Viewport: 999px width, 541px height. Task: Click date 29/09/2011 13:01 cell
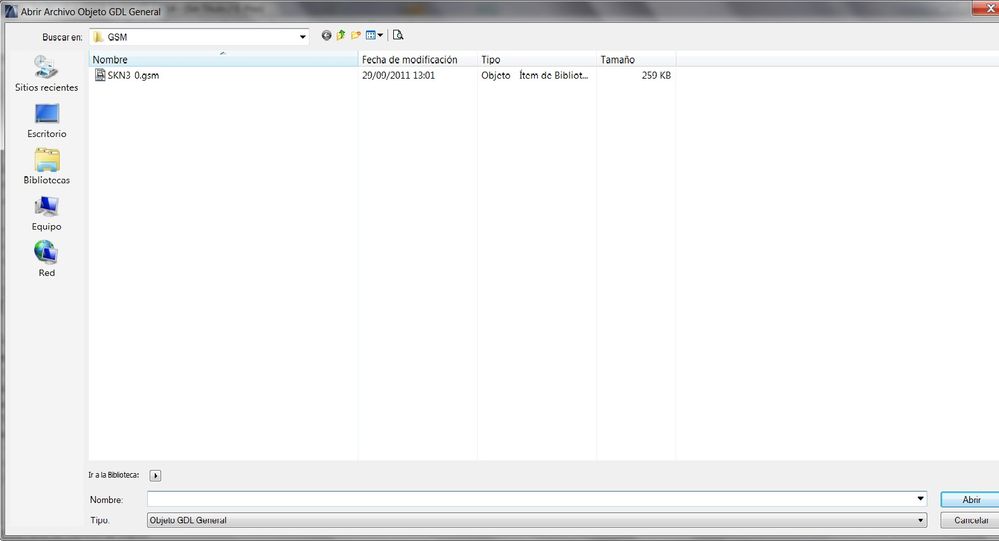click(x=398, y=75)
